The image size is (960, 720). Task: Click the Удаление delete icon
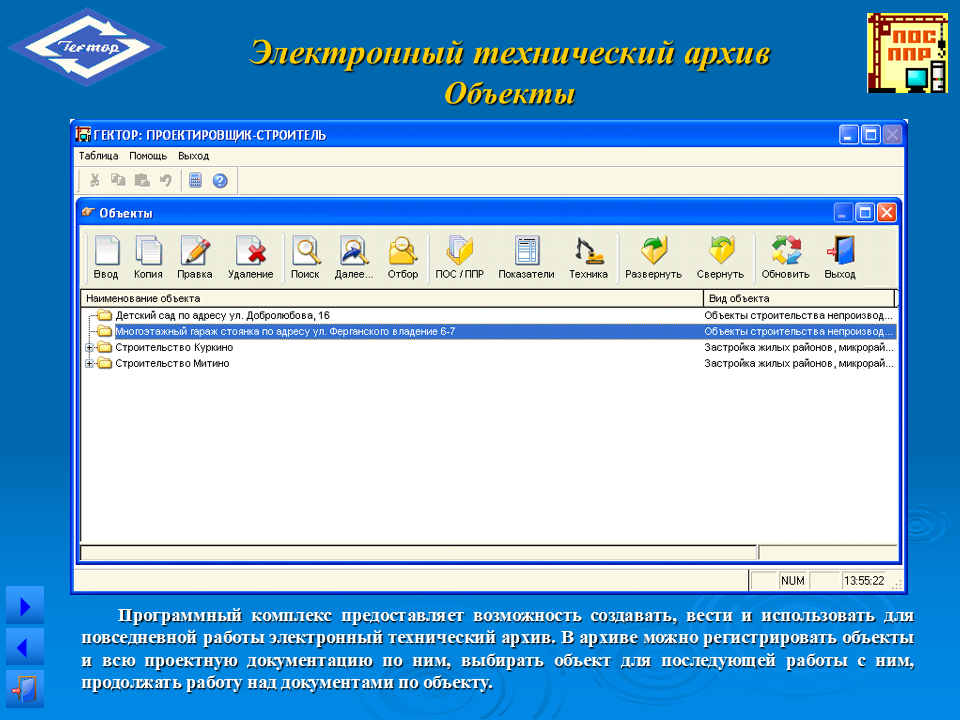tap(250, 257)
